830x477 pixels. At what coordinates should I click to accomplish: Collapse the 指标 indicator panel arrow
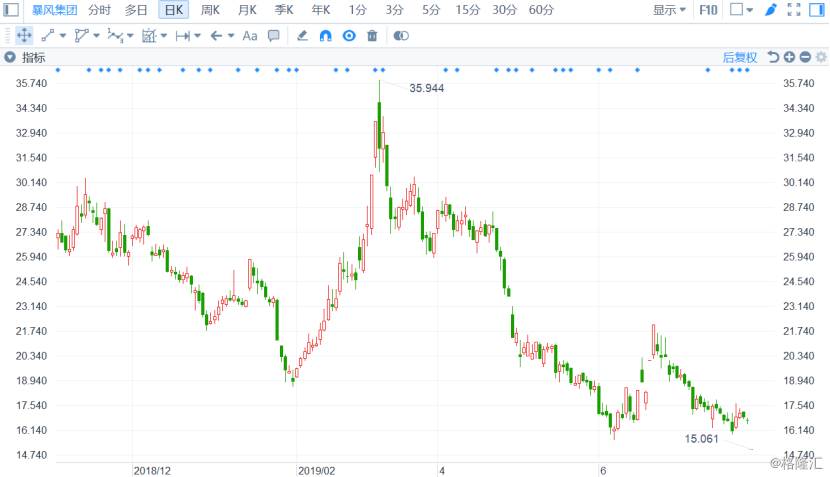[10, 57]
